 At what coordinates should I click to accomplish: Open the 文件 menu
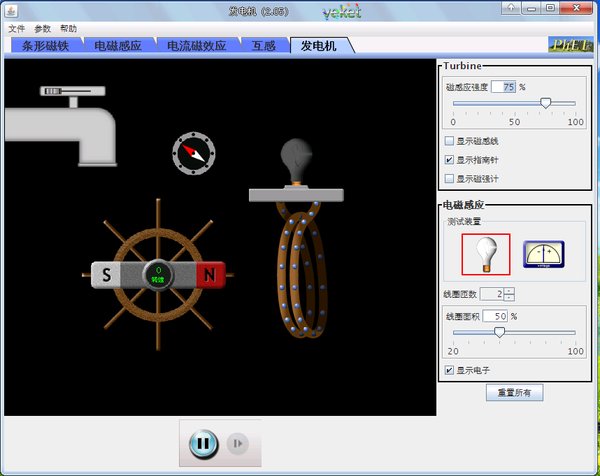[17, 29]
